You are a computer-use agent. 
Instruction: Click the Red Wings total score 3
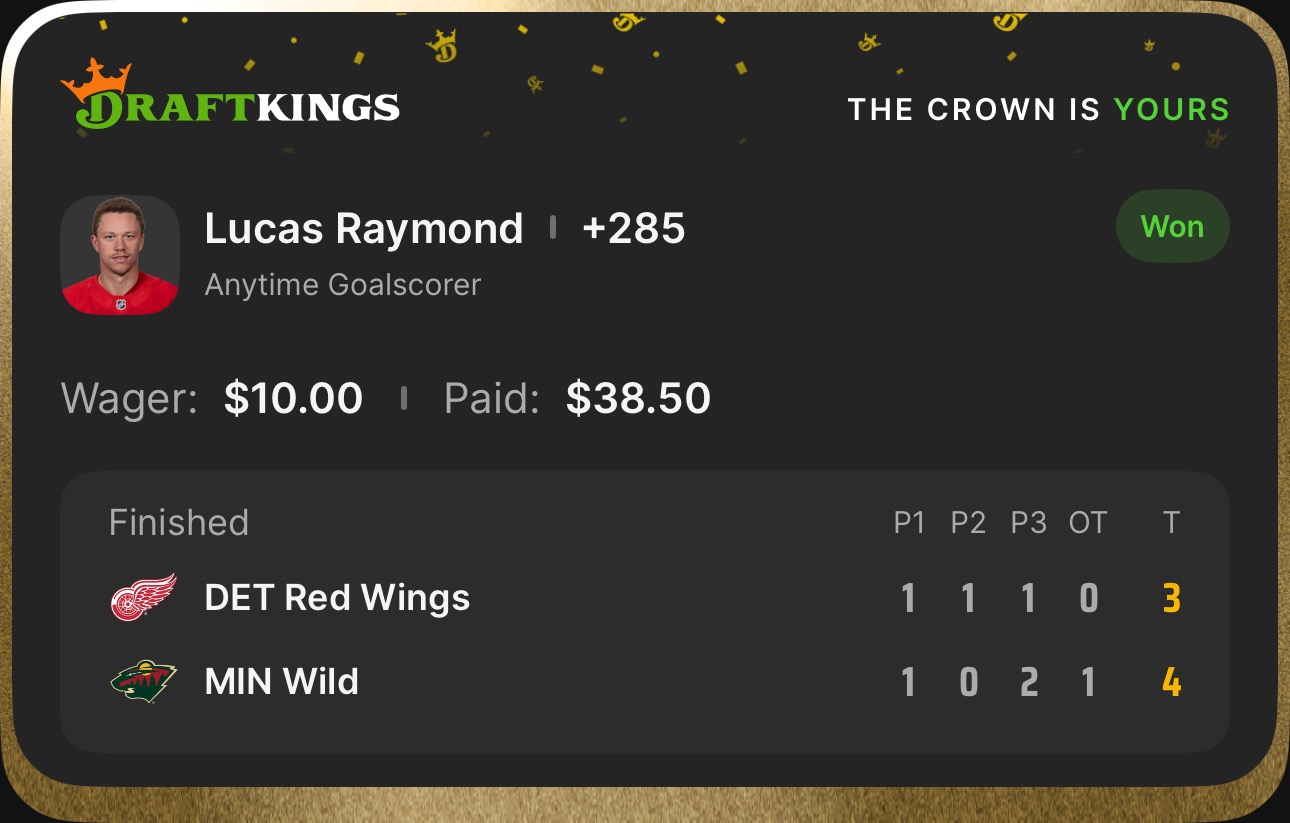(x=1172, y=599)
